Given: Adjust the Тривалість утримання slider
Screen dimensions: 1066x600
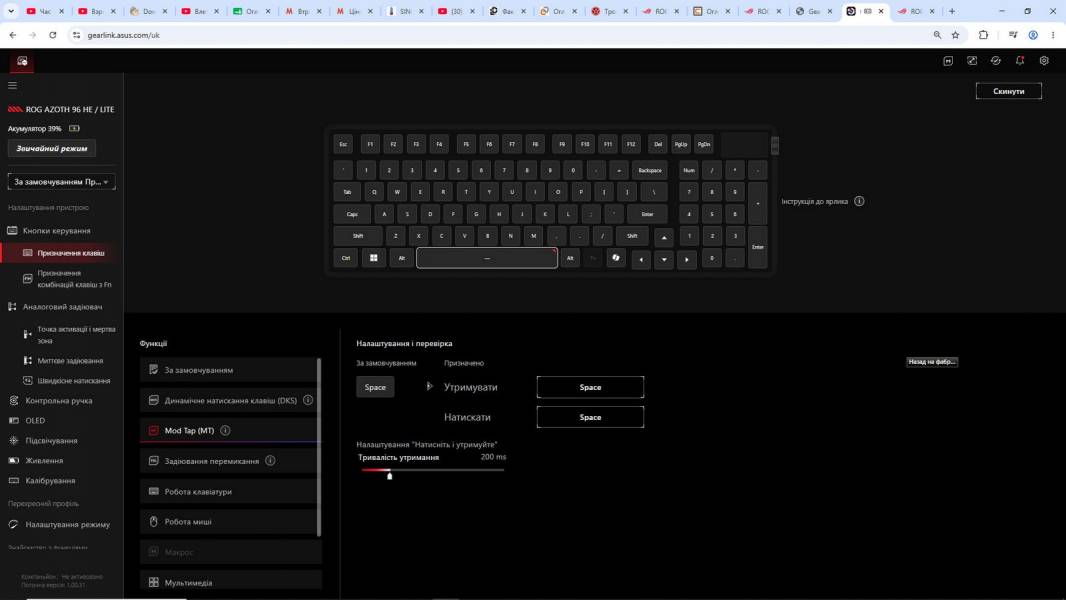Looking at the screenshot, I should click(x=390, y=475).
